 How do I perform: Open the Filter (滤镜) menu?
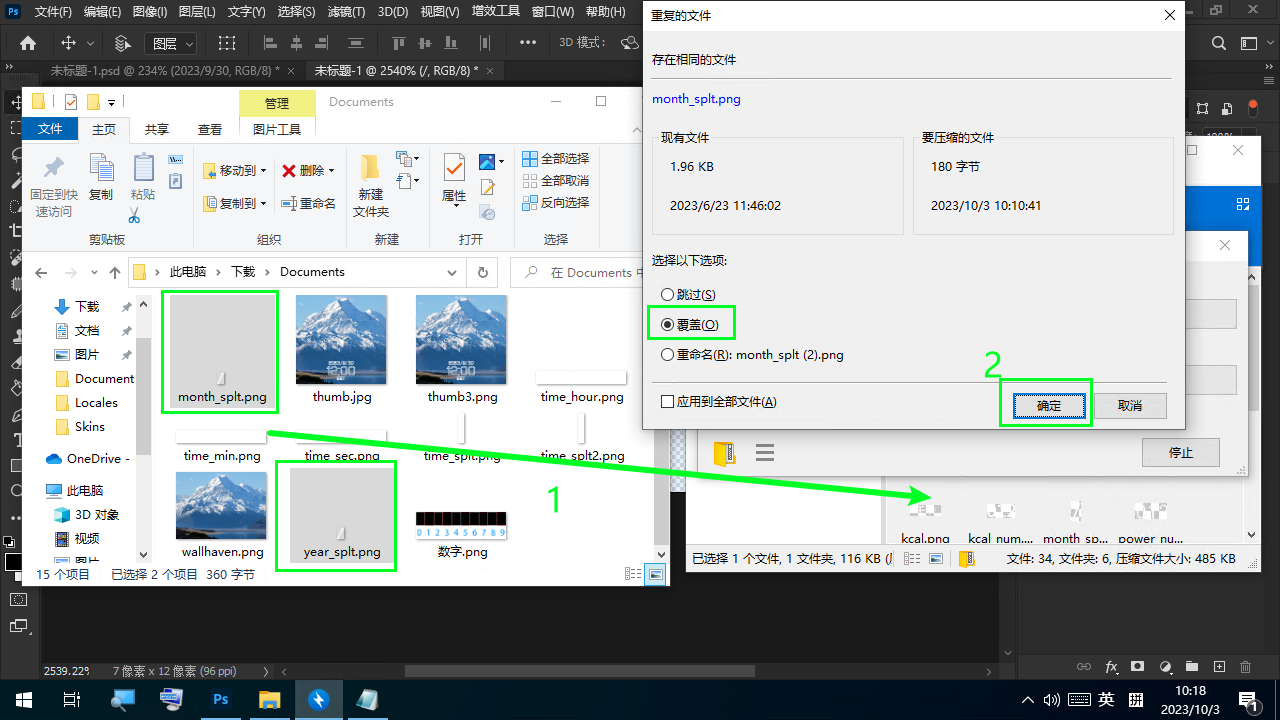pos(346,12)
